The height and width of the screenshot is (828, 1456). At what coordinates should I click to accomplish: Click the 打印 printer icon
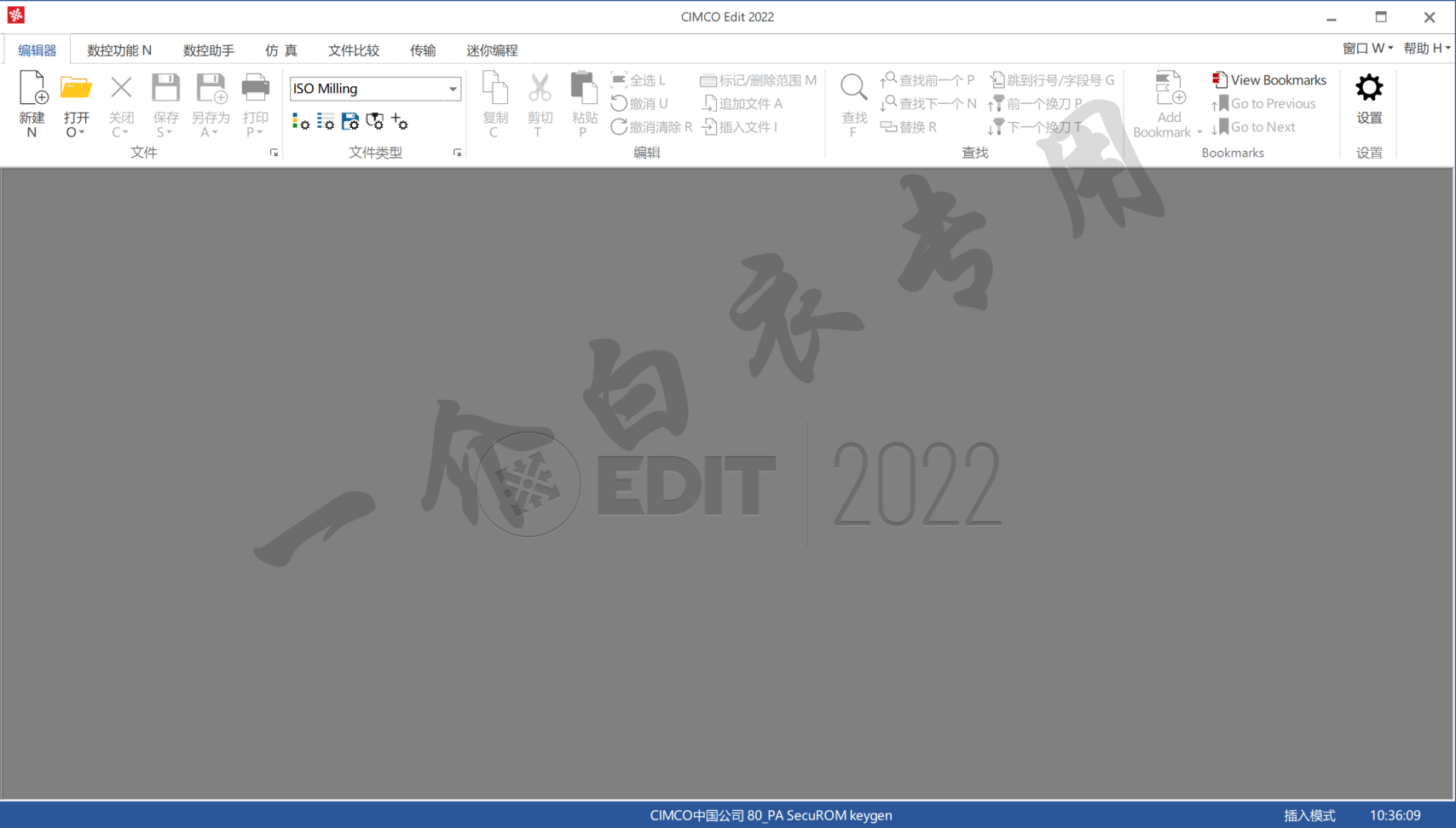[x=255, y=88]
